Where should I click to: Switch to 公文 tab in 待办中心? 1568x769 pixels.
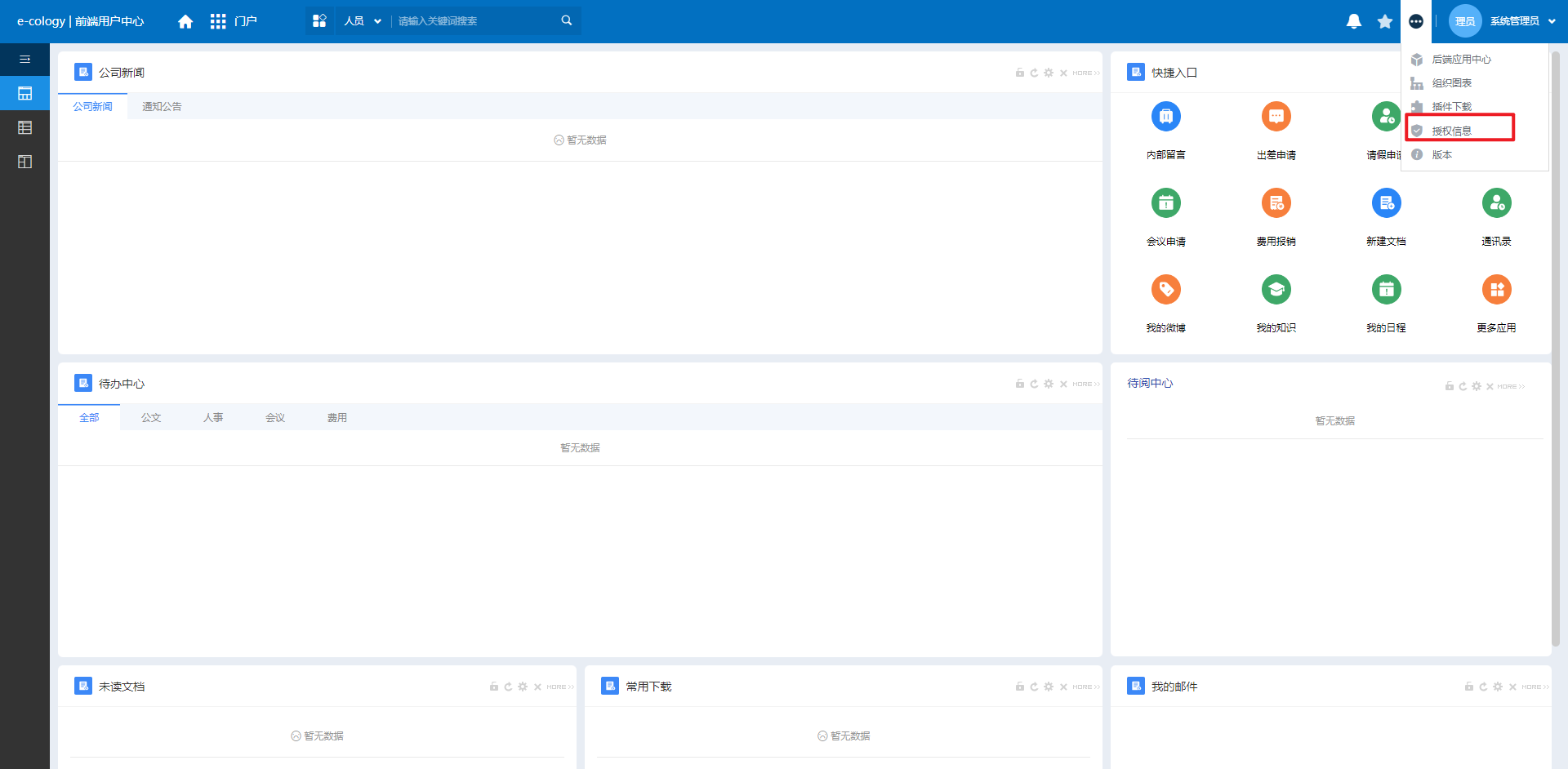tap(151, 418)
